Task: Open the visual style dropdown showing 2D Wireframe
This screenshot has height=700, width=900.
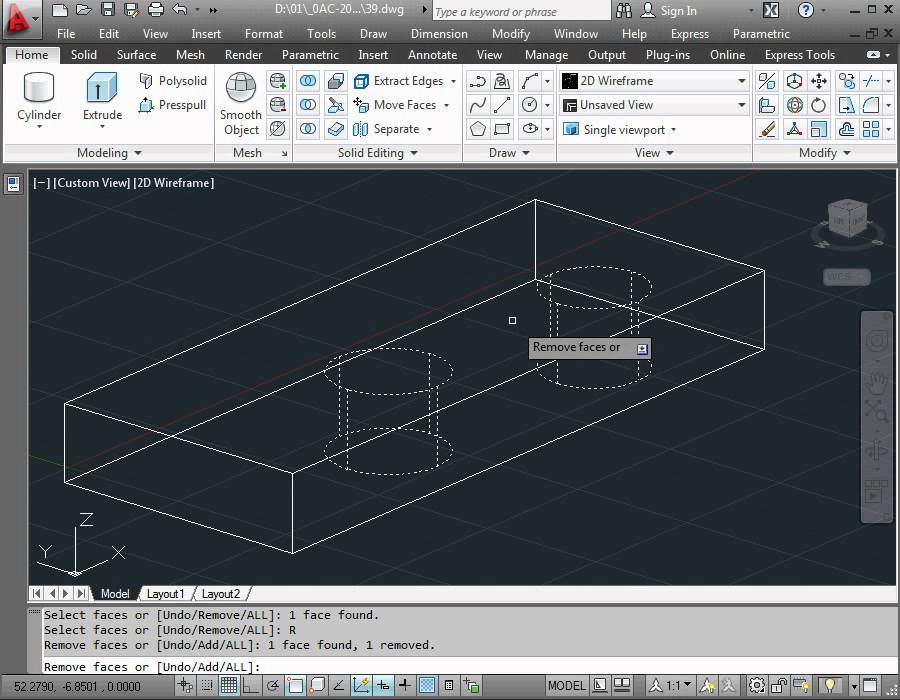Action: (x=740, y=81)
